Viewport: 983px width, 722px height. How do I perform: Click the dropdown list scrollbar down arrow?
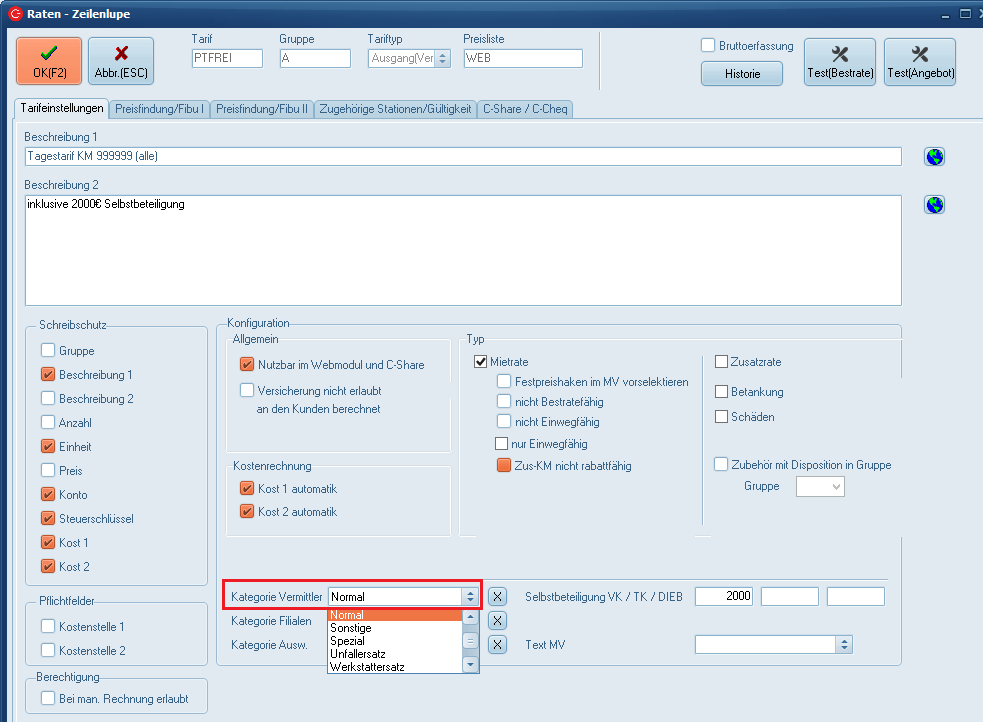[469, 665]
